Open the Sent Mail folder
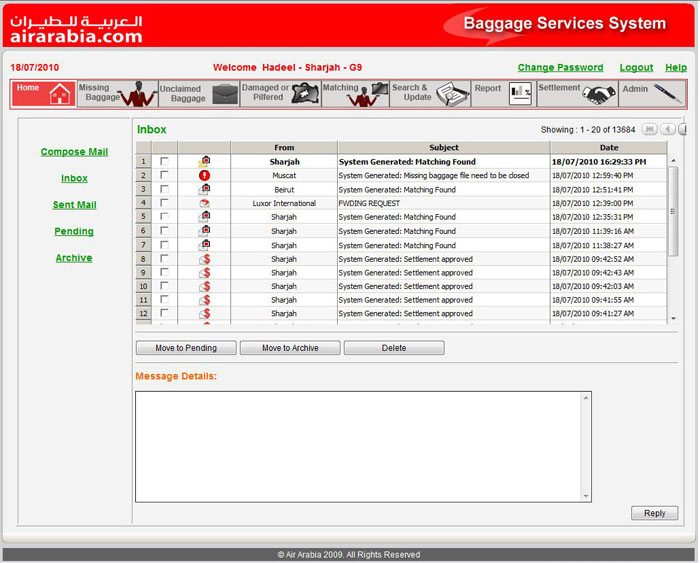The height and width of the screenshot is (563, 700). (74, 205)
